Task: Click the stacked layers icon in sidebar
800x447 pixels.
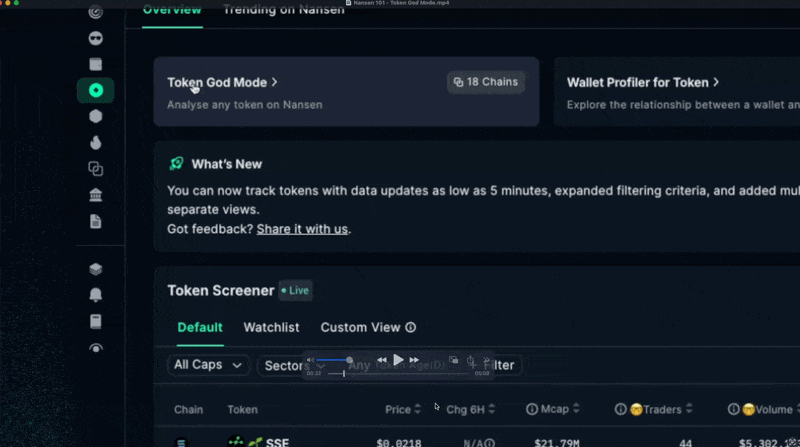Action: pos(96,269)
